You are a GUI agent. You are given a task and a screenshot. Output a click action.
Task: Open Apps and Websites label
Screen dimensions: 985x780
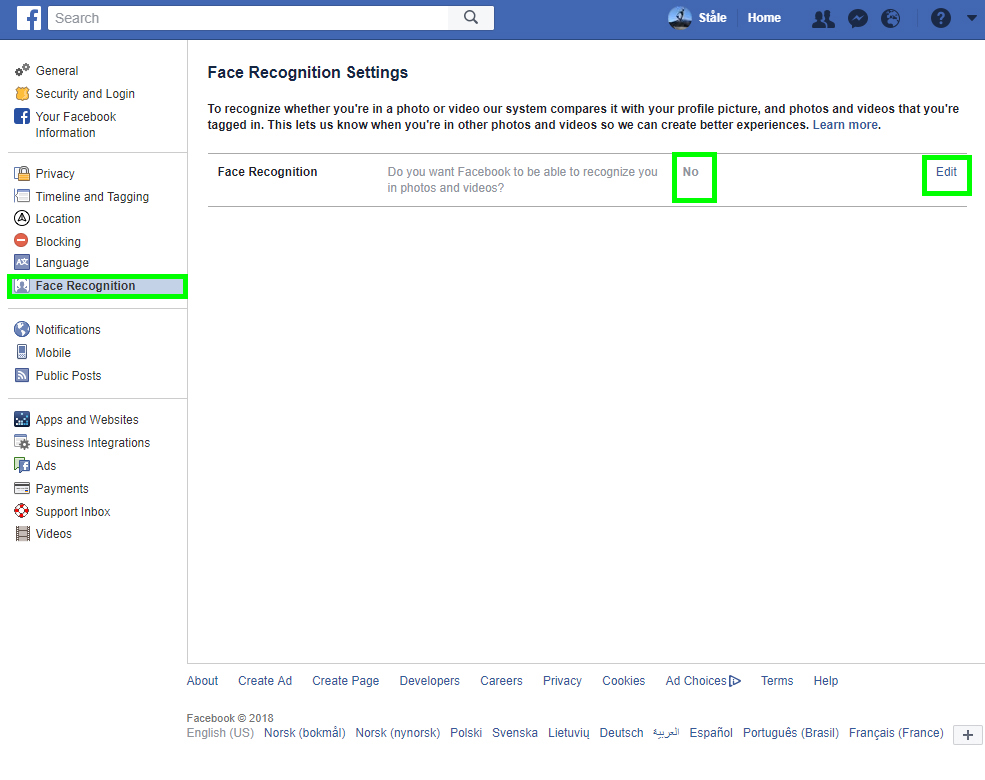[x=87, y=420]
